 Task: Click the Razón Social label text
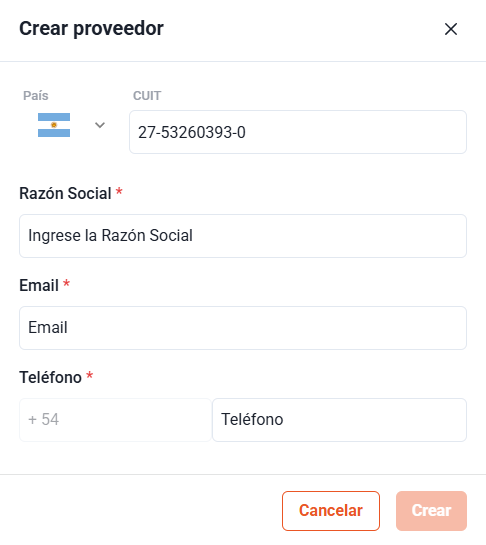pyautogui.click(x=65, y=193)
